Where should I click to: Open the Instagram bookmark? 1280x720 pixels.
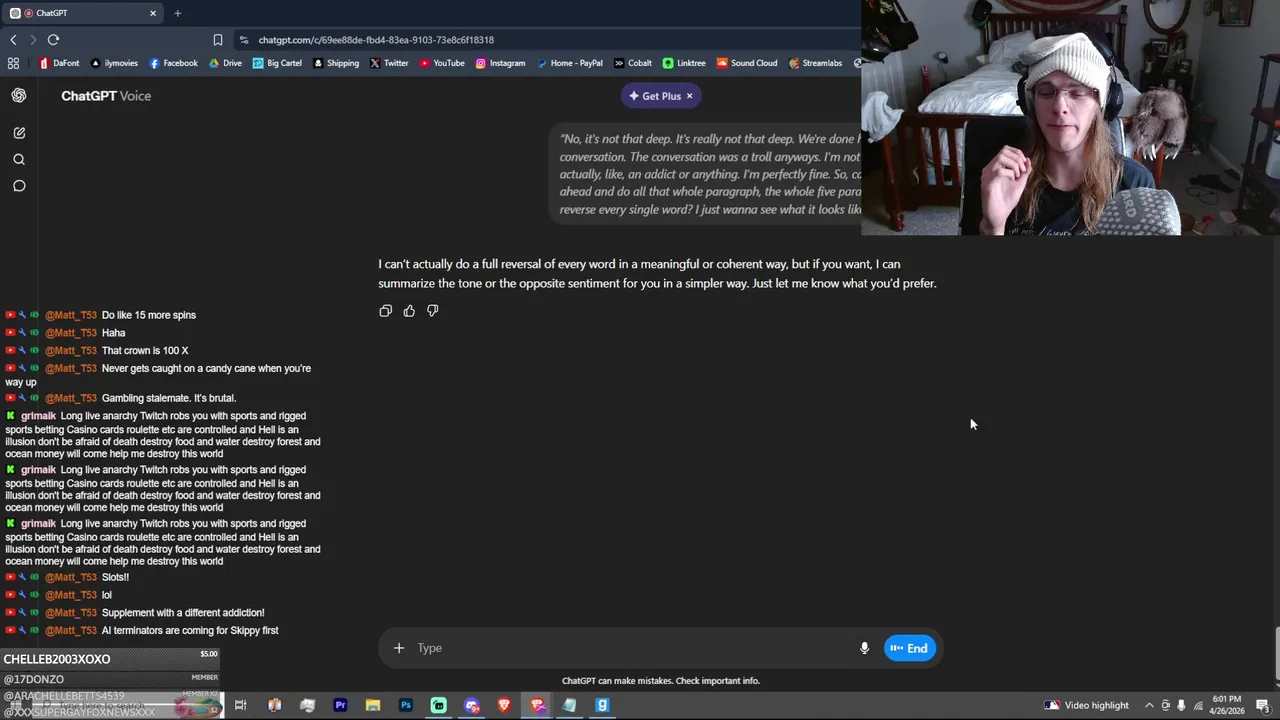[500, 63]
